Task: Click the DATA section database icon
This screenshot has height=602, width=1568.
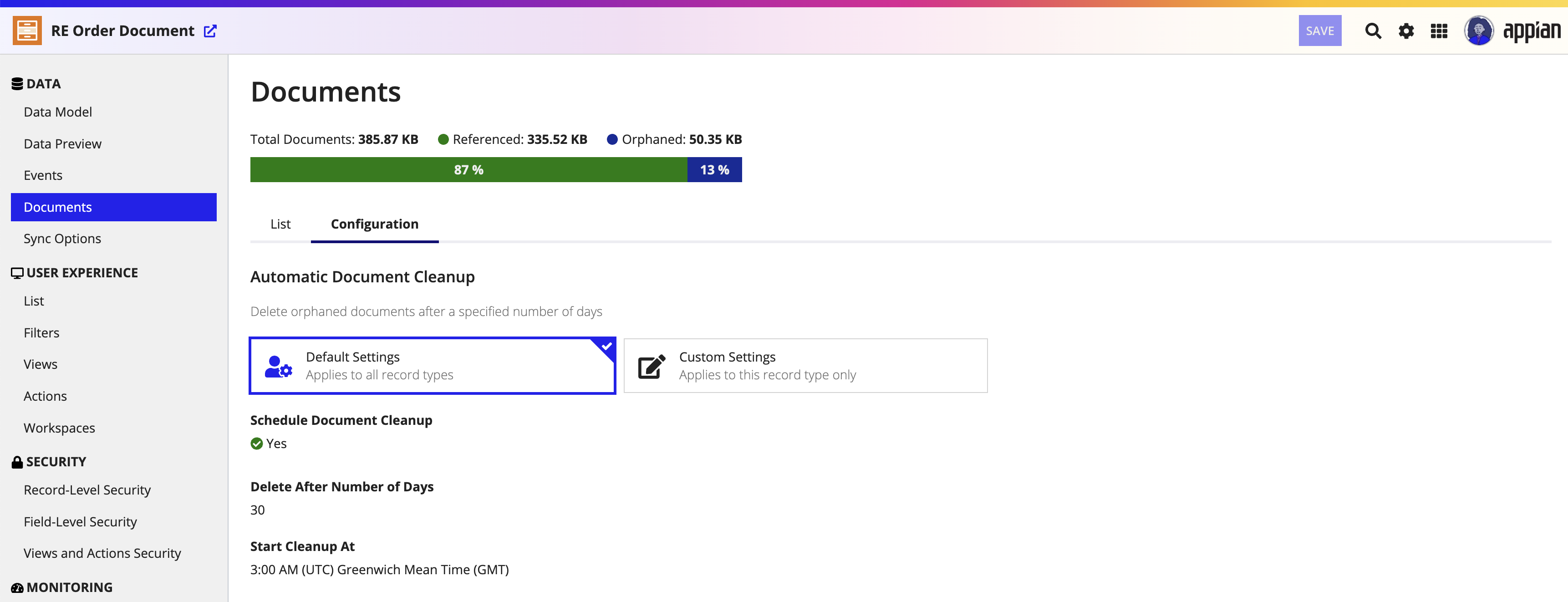Action: click(x=17, y=84)
